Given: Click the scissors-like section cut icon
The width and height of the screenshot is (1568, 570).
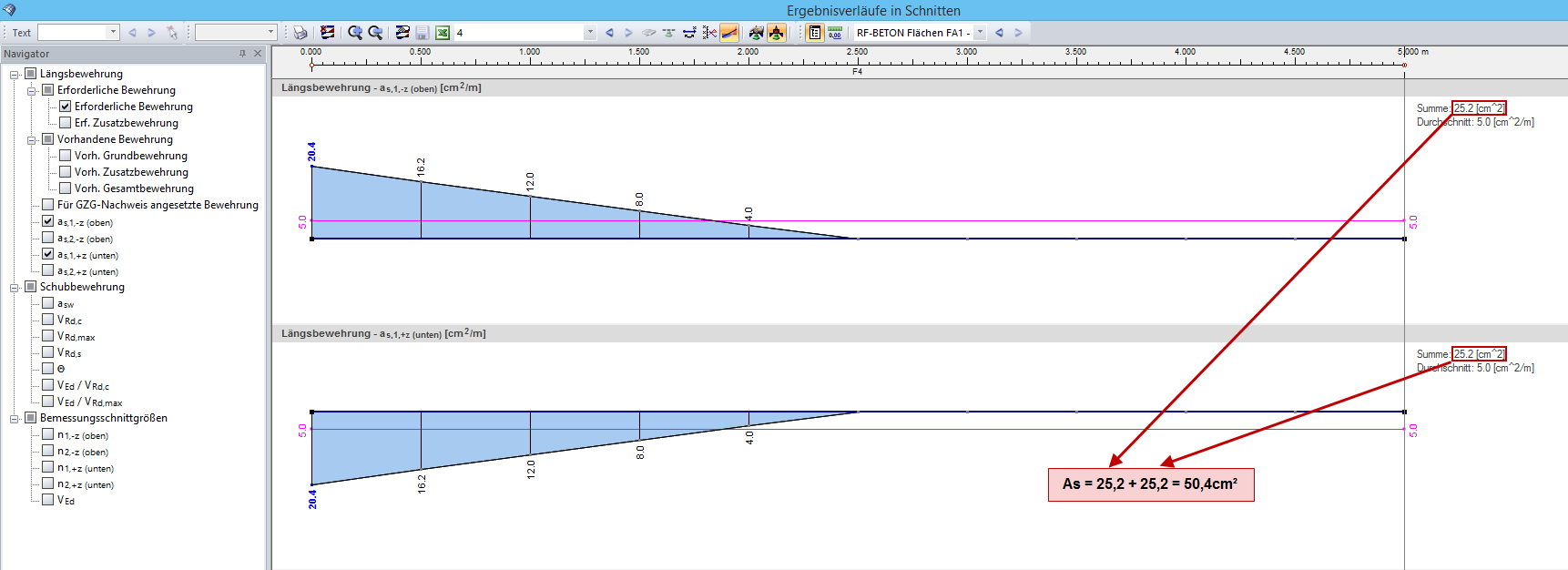Looking at the screenshot, I should (709, 33).
